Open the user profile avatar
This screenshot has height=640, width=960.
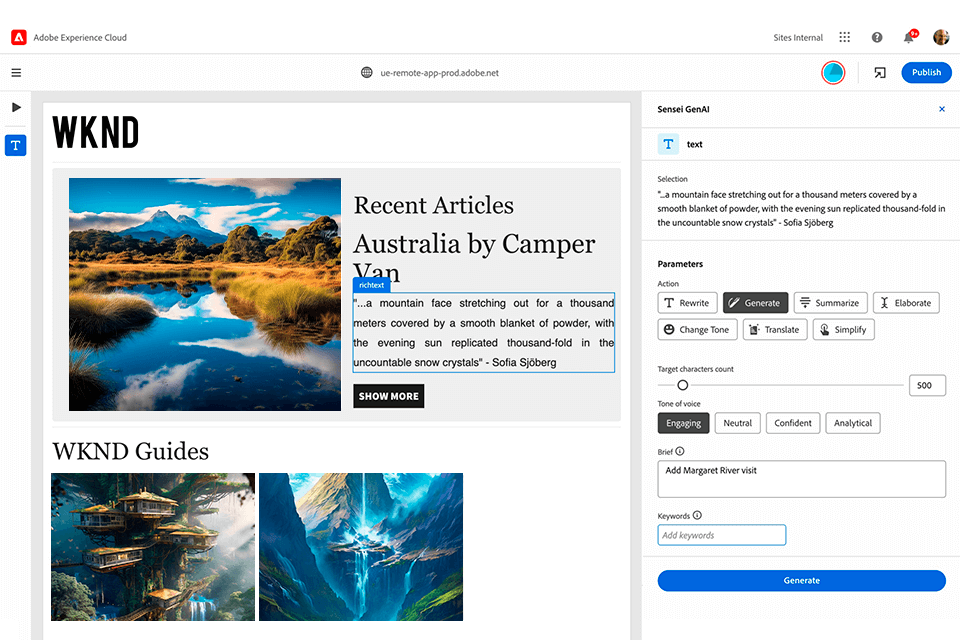[941, 37]
